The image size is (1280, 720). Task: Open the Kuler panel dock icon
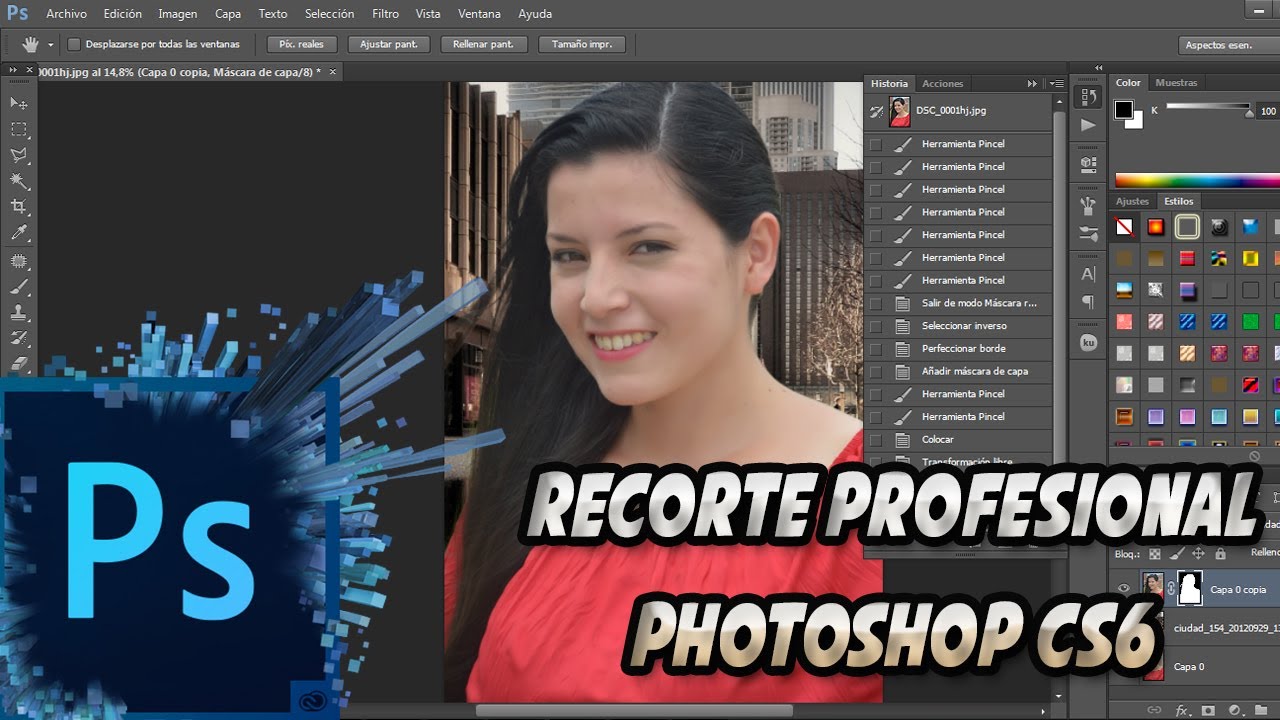click(x=1088, y=343)
